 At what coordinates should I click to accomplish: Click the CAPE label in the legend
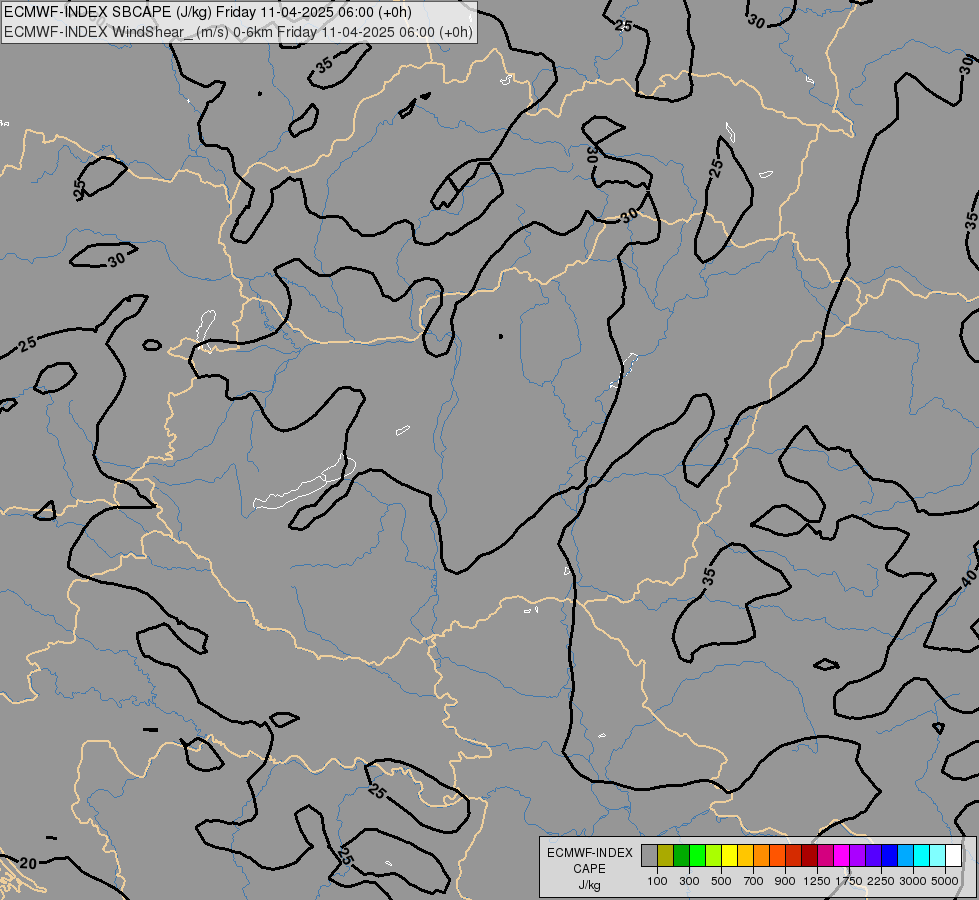pos(589,869)
